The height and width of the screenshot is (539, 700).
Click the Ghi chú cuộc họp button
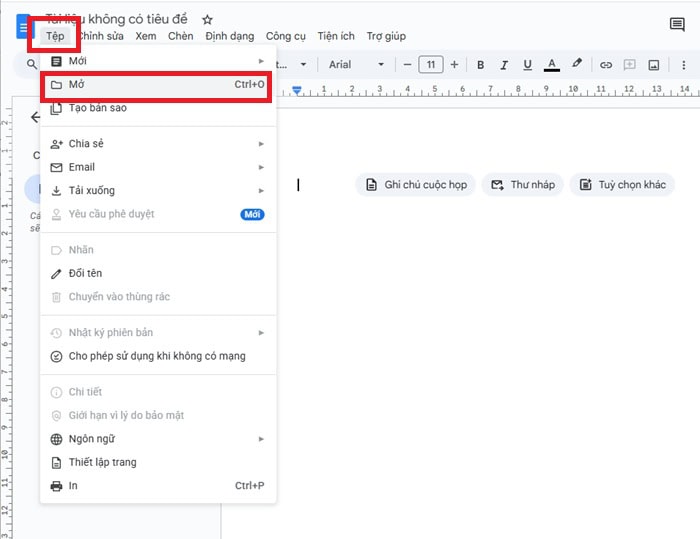[x=415, y=185]
